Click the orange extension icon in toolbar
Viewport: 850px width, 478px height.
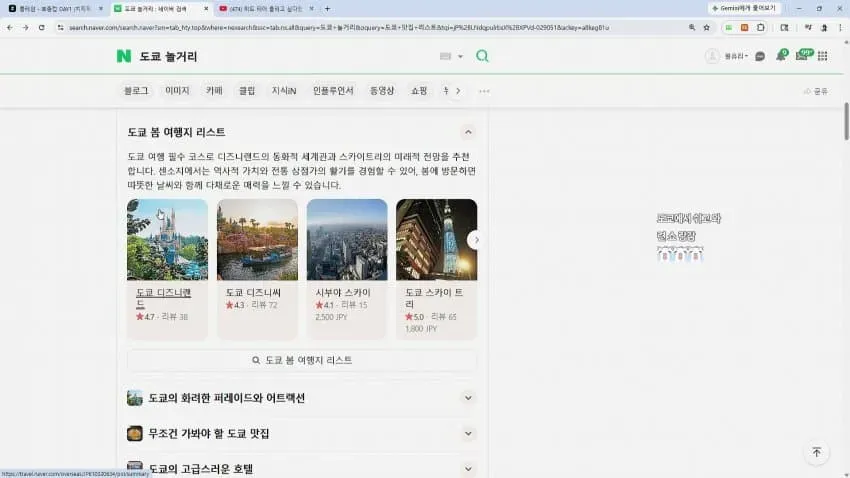[744, 28]
